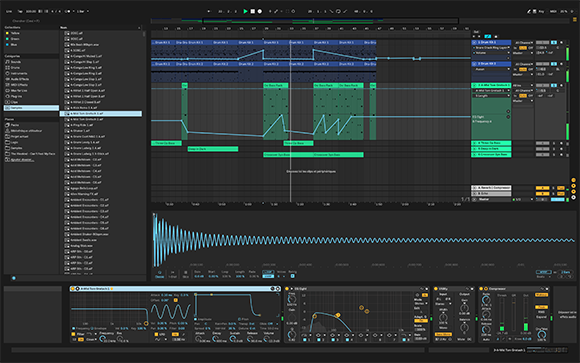
Task: Toggle the Compressor device activator
Action: [481, 289]
